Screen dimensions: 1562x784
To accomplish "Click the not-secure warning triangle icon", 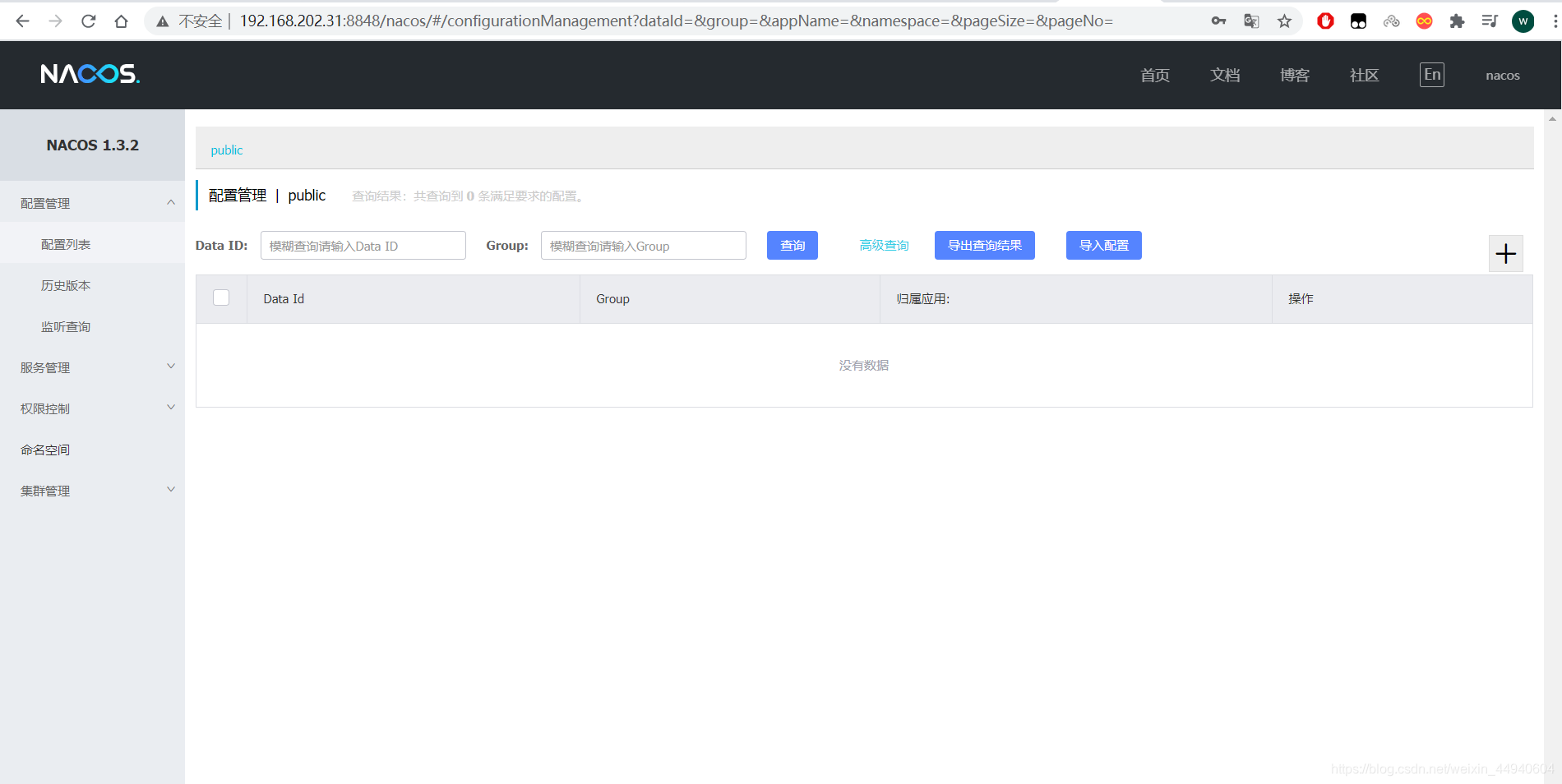I will (163, 21).
